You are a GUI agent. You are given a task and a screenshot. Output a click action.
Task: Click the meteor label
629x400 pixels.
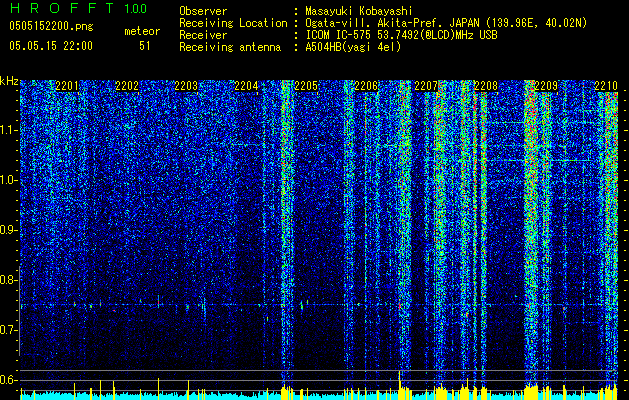[x=142, y=31]
